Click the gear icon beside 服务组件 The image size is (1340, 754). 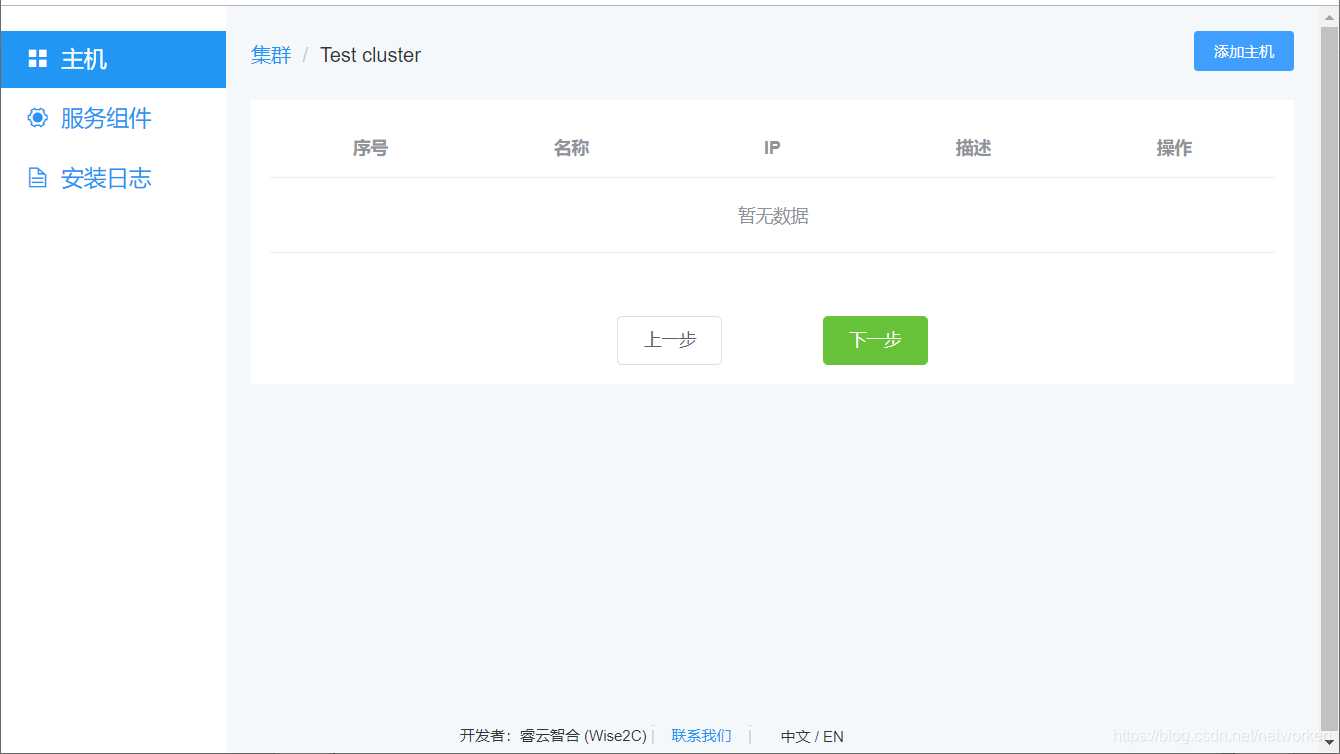click(37, 118)
